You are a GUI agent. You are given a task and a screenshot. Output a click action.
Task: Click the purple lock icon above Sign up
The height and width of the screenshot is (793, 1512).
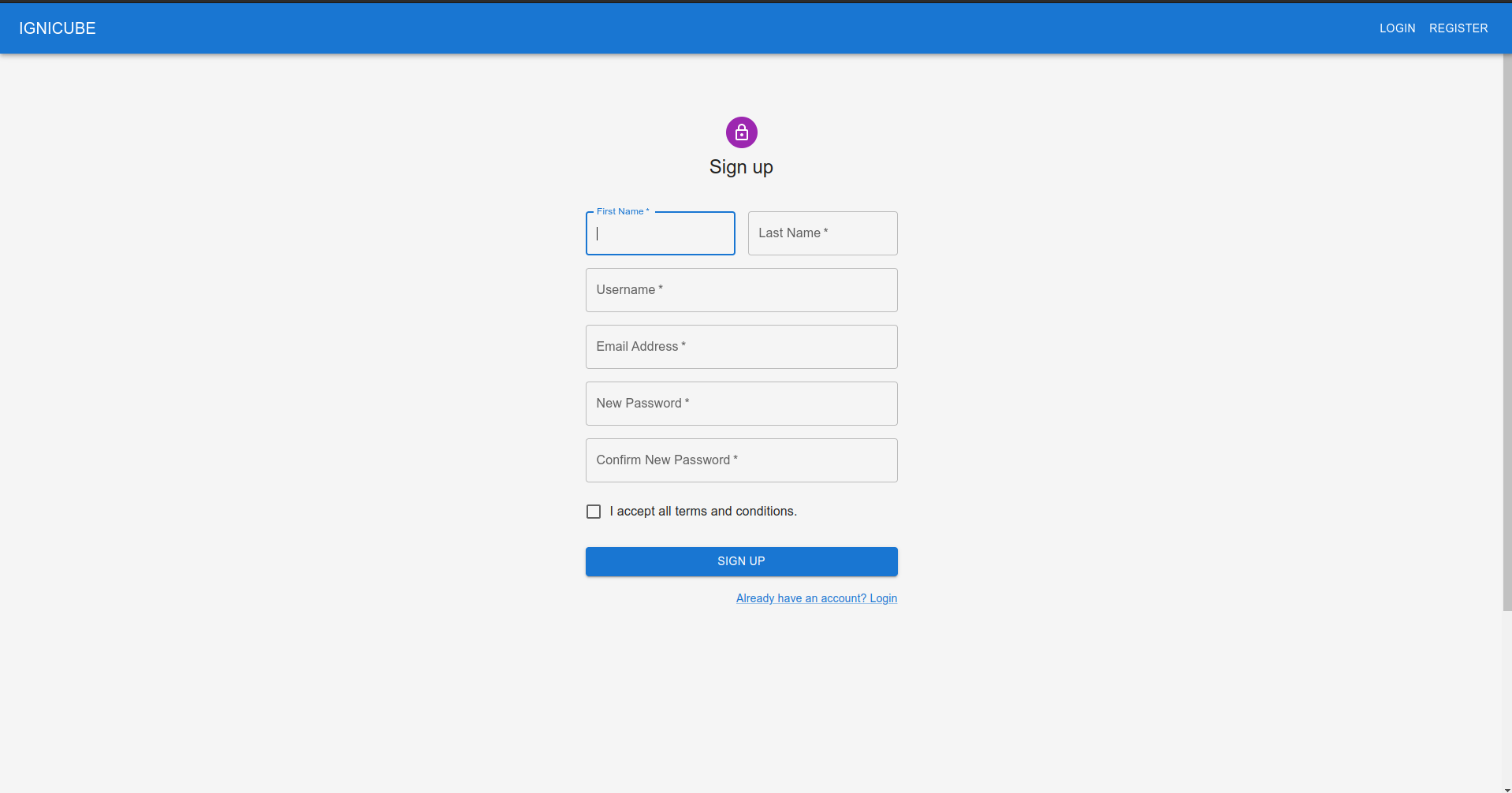point(740,132)
